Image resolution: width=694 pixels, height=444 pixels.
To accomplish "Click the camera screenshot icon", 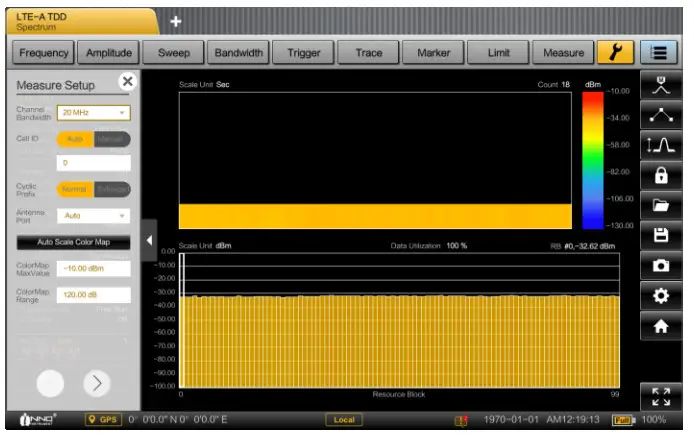I will [661, 266].
